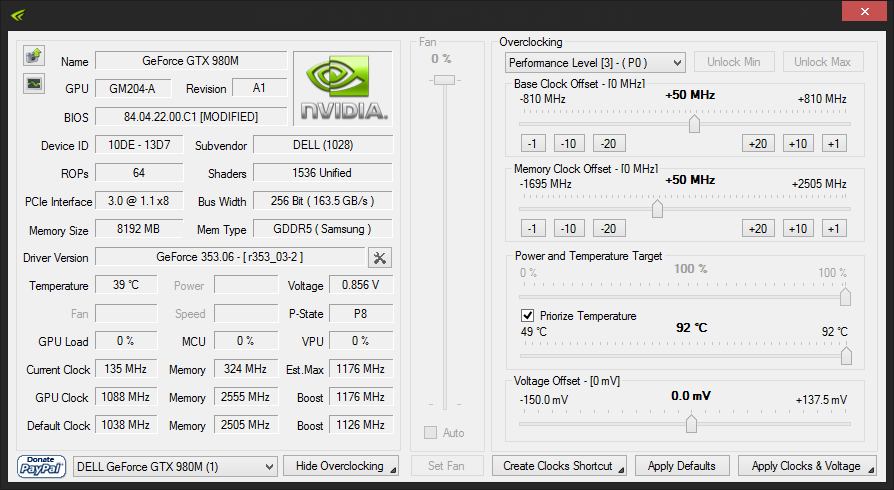Click +10 under Memory Clock Offset

click(798, 229)
